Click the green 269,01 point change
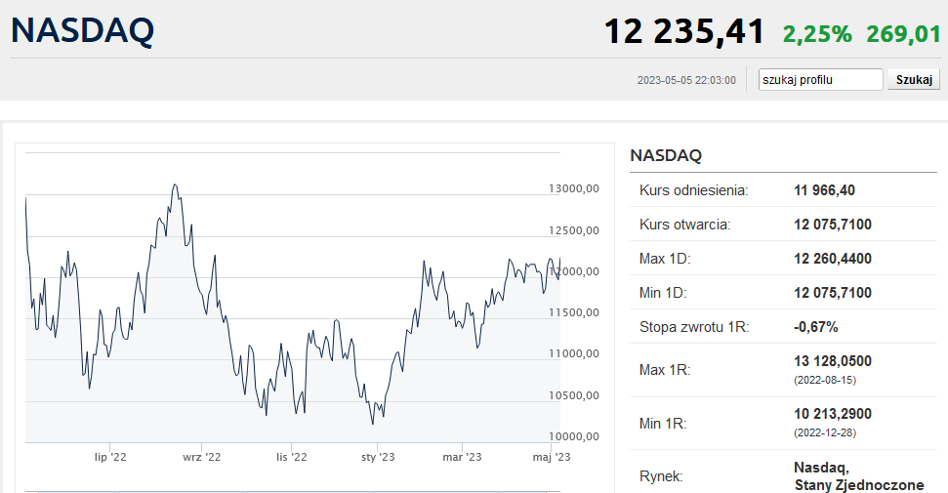The width and height of the screenshot is (948, 493). click(903, 34)
